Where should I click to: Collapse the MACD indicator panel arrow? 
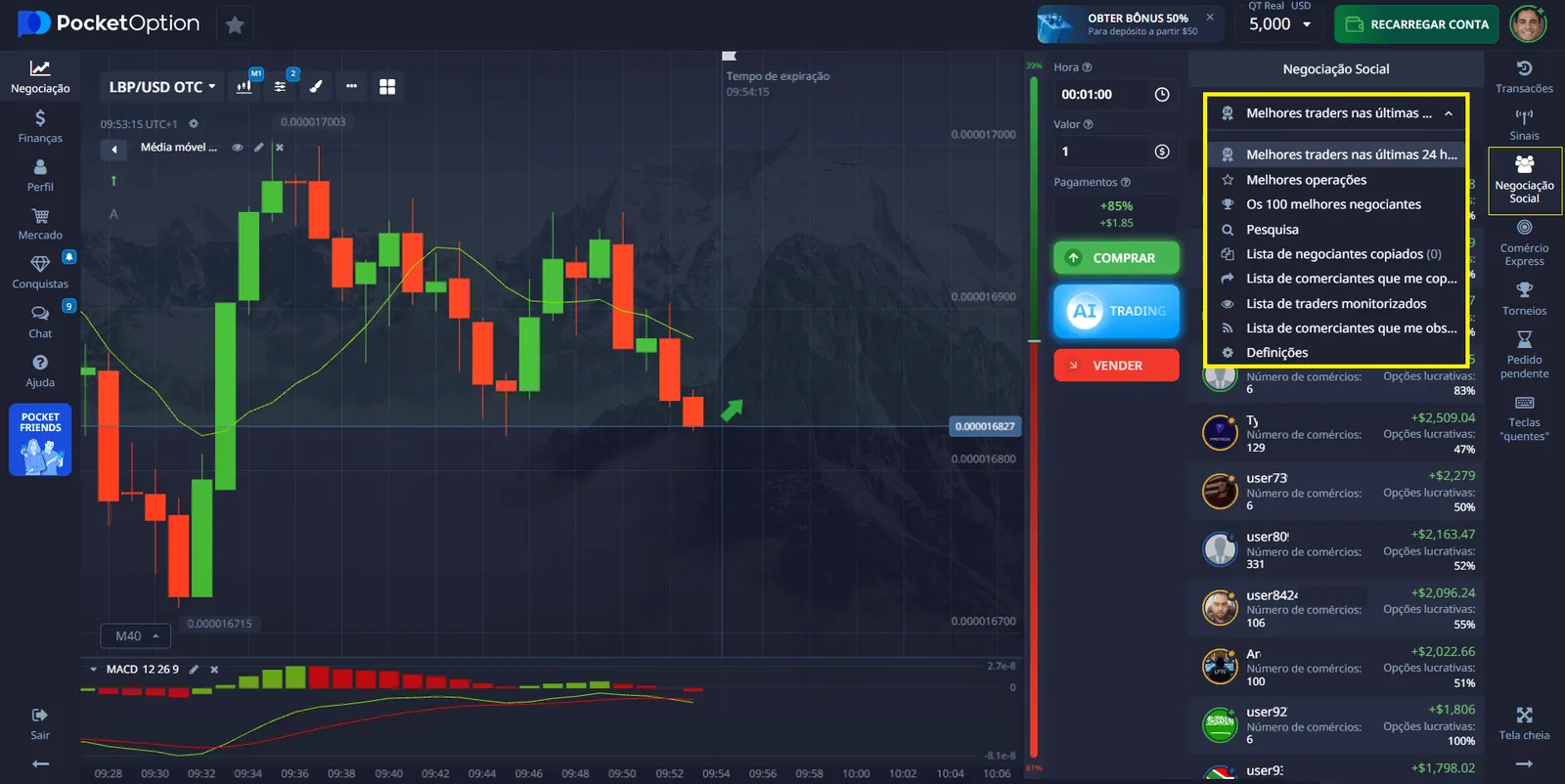(x=94, y=670)
